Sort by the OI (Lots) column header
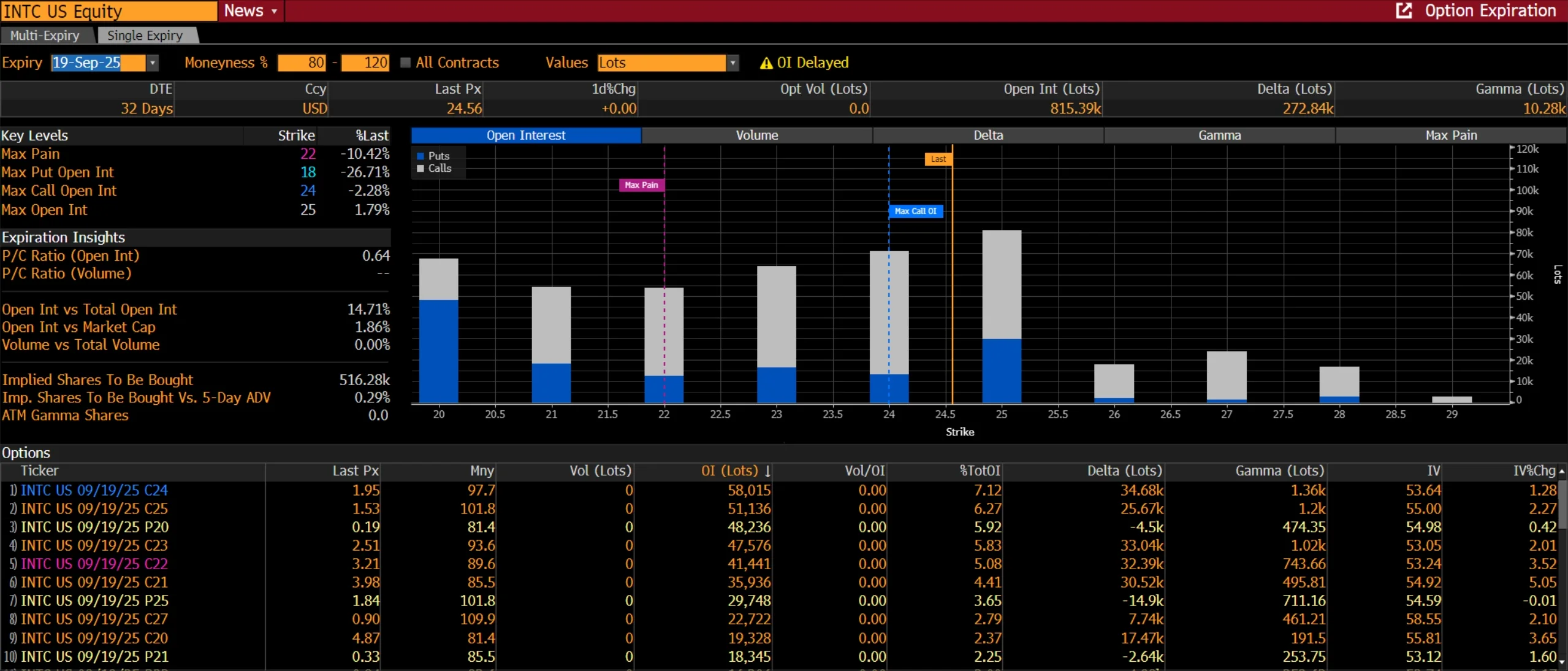 pos(703,471)
